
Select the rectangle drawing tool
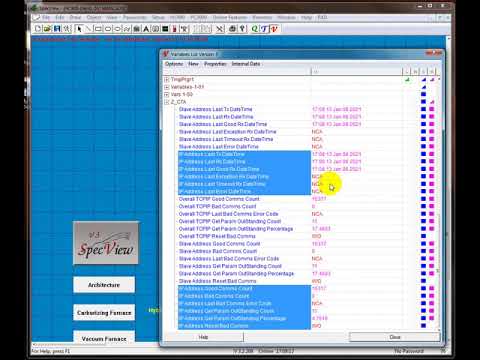pyautogui.click(x=98, y=29)
